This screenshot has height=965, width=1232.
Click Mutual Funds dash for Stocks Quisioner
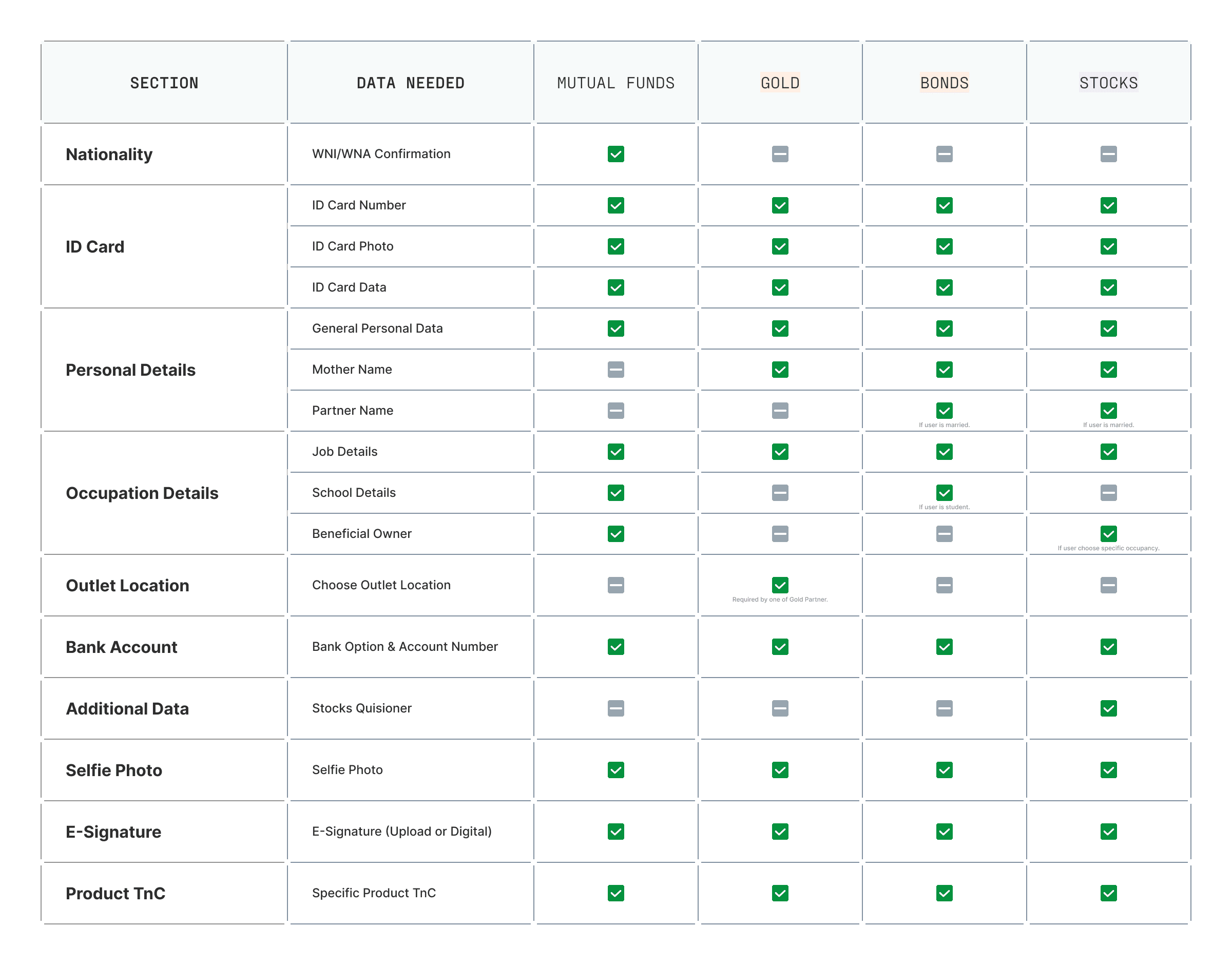point(615,708)
